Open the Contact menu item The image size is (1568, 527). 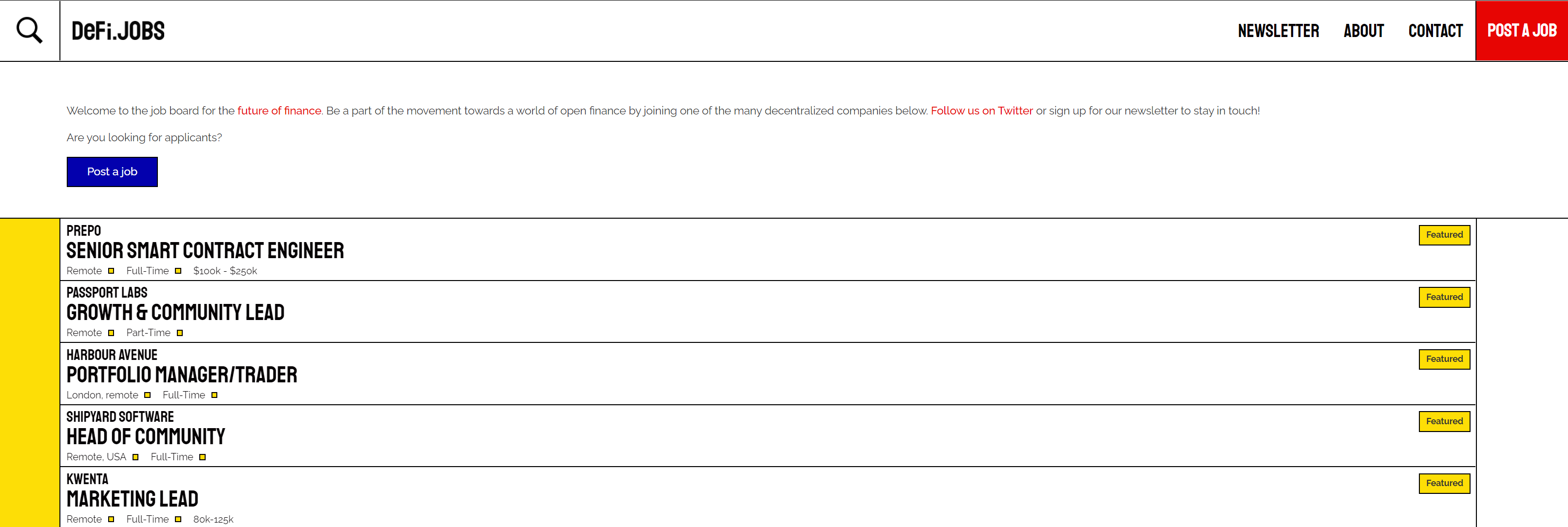click(1435, 31)
